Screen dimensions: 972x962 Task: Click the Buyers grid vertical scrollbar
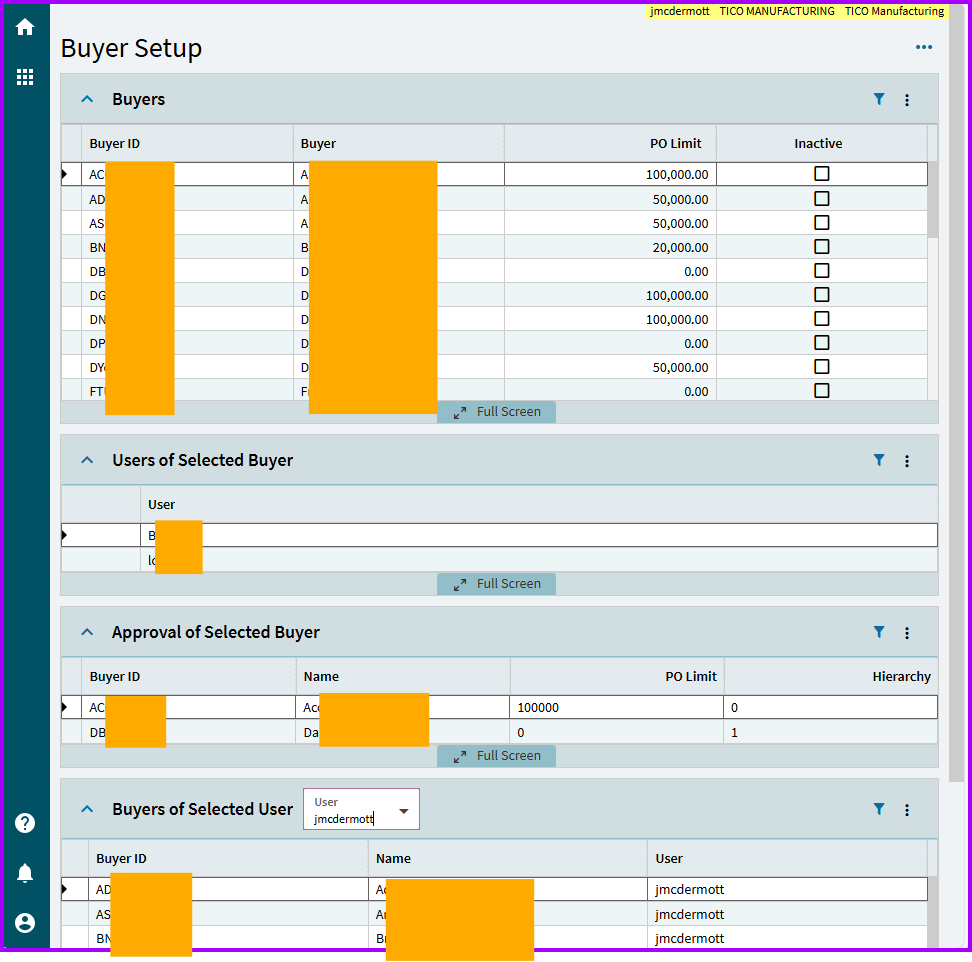click(933, 200)
